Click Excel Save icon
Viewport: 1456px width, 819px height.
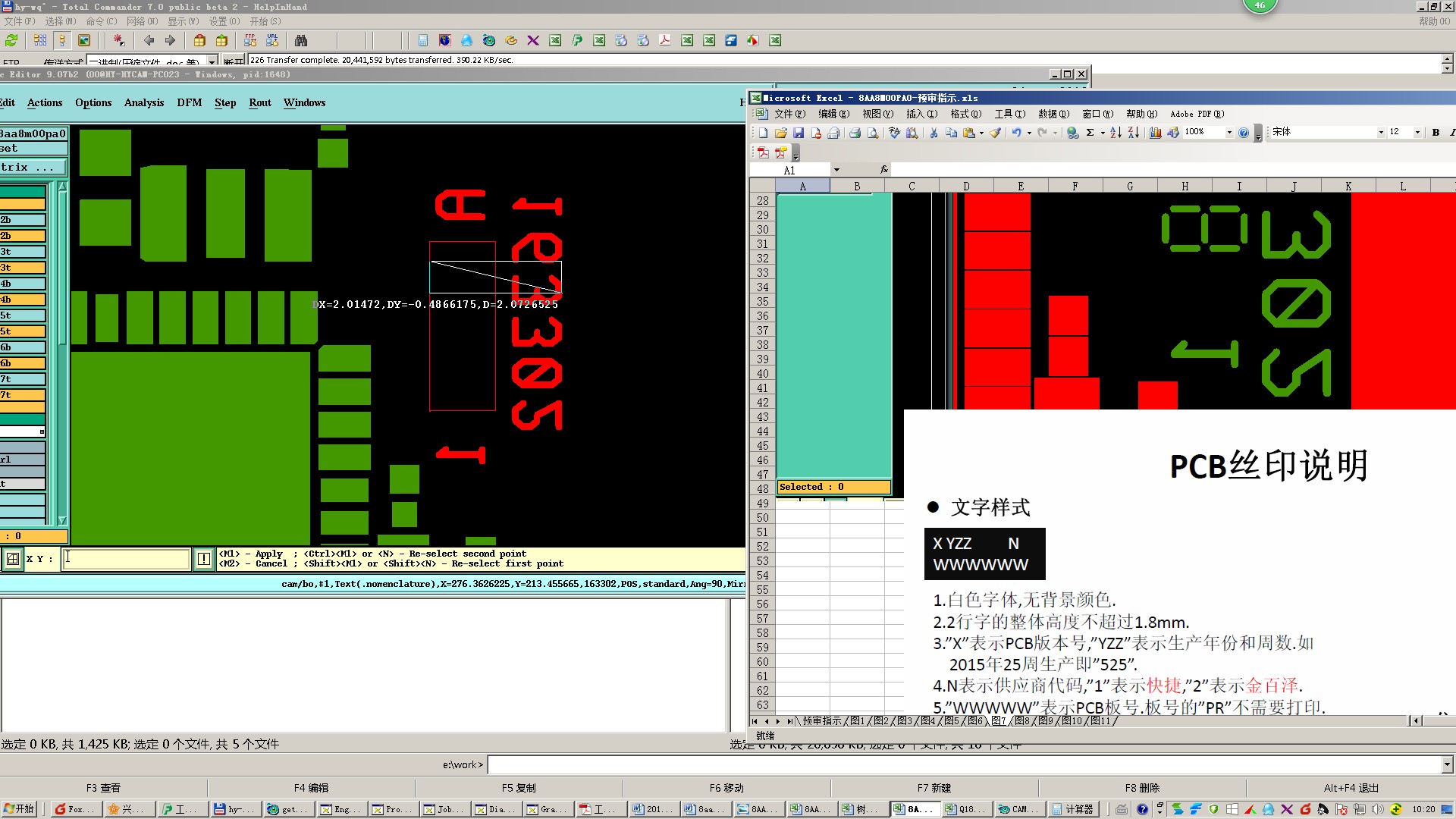coord(799,133)
